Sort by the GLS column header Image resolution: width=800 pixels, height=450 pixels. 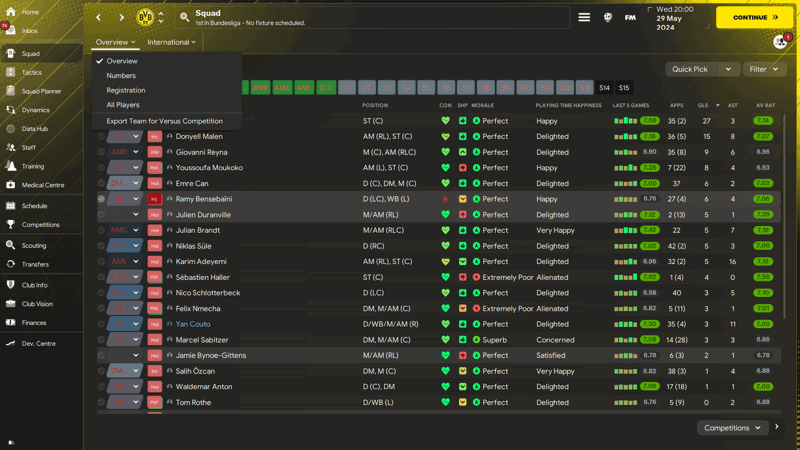[703, 105]
